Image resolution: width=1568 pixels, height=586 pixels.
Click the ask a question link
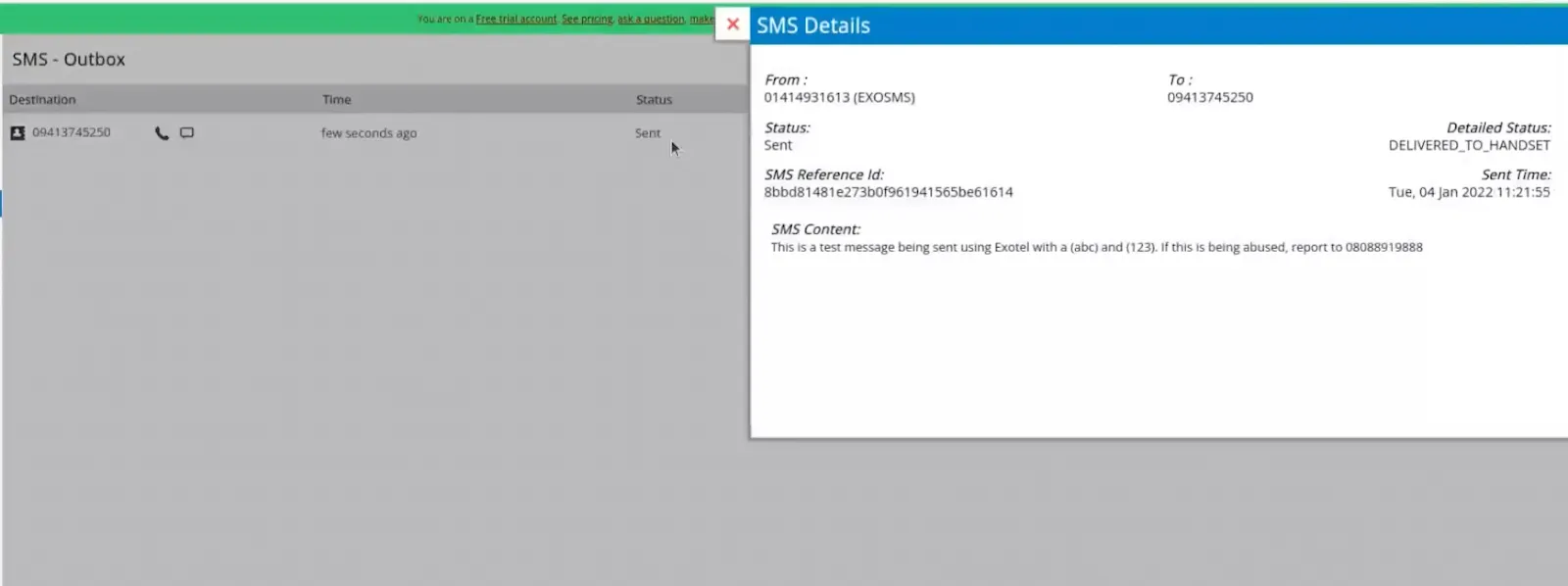click(651, 19)
